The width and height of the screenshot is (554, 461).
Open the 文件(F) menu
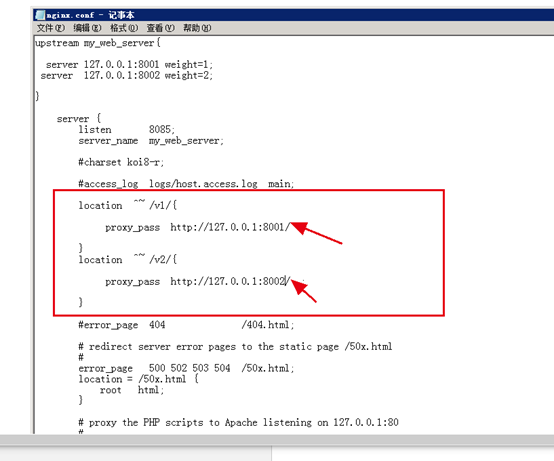point(51,28)
